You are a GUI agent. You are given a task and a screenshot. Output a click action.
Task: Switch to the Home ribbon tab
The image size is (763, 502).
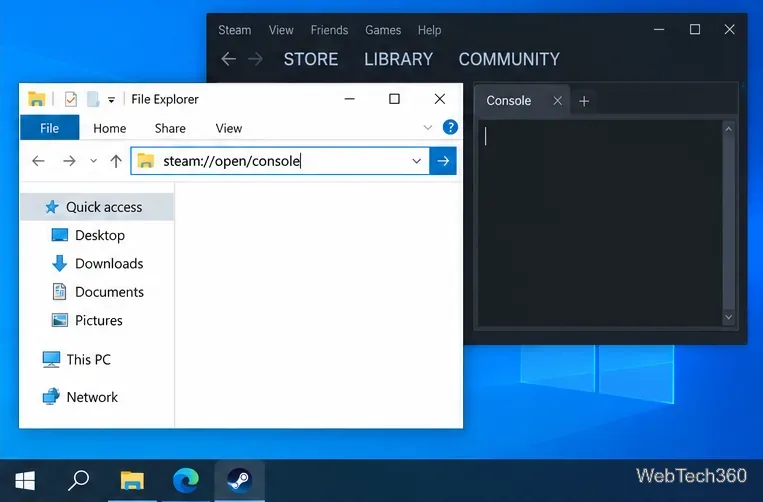[x=109, y=128]
